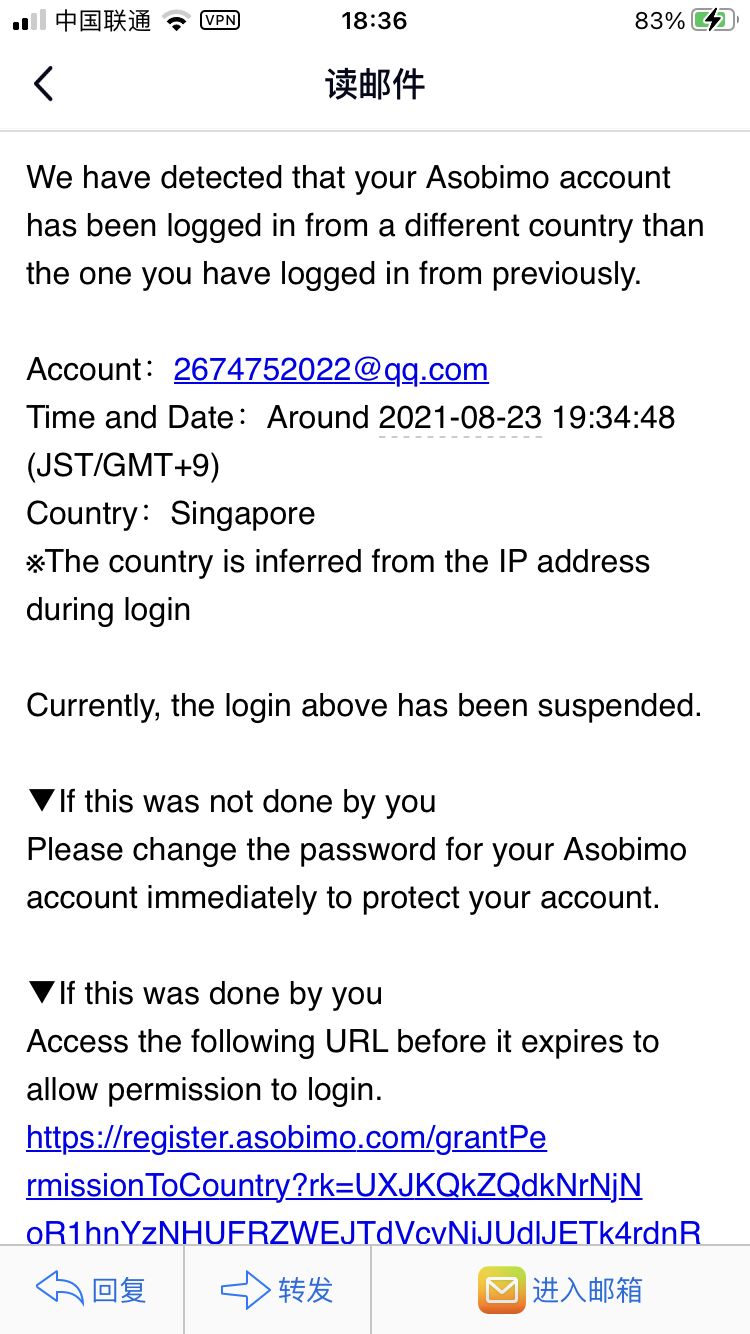Tap the 读邮件 page title
The height and width of the screenshot is (1334, 750).
click(375, 84)
